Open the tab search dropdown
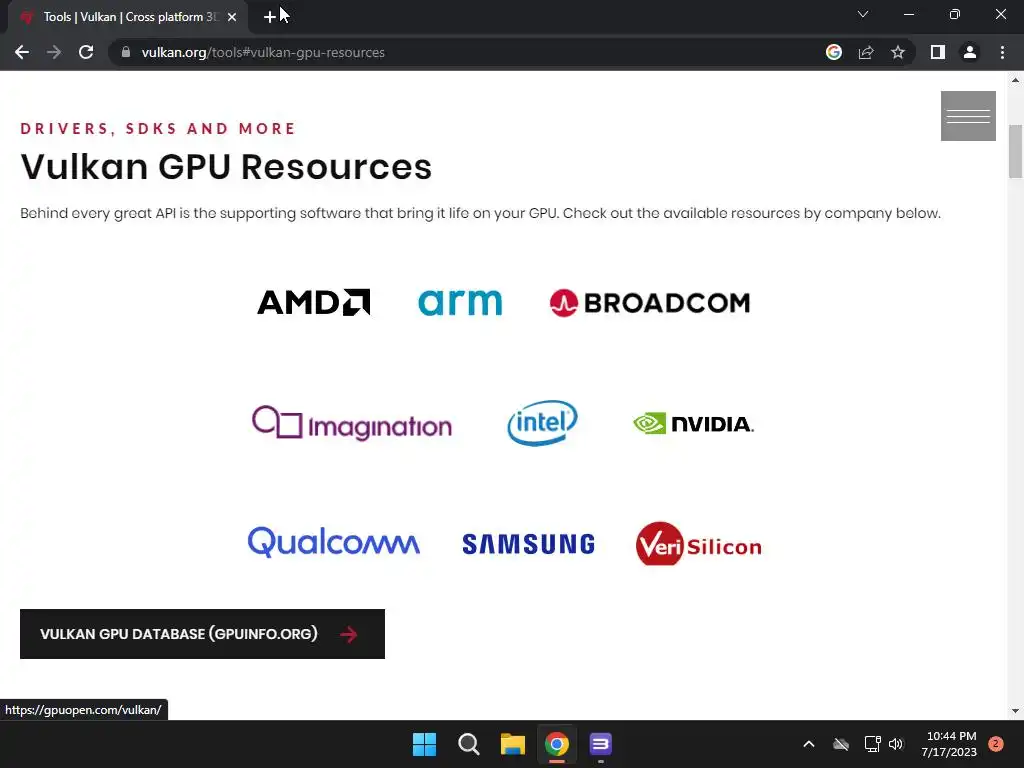1024x768 pixels. tap(863, 14)
